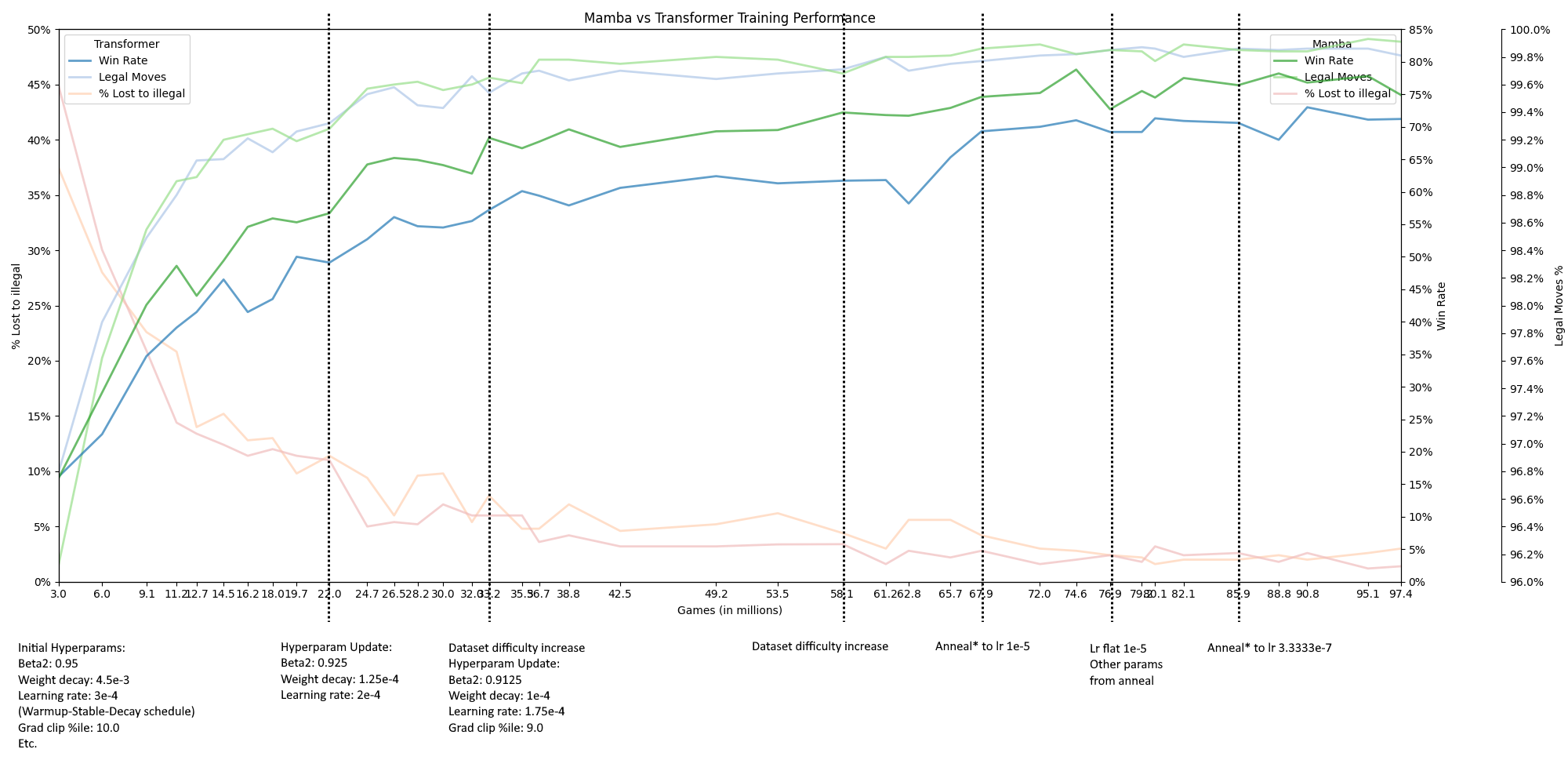
Task: Click the '50%' tick on the left axis
Action: coord(39,30)
